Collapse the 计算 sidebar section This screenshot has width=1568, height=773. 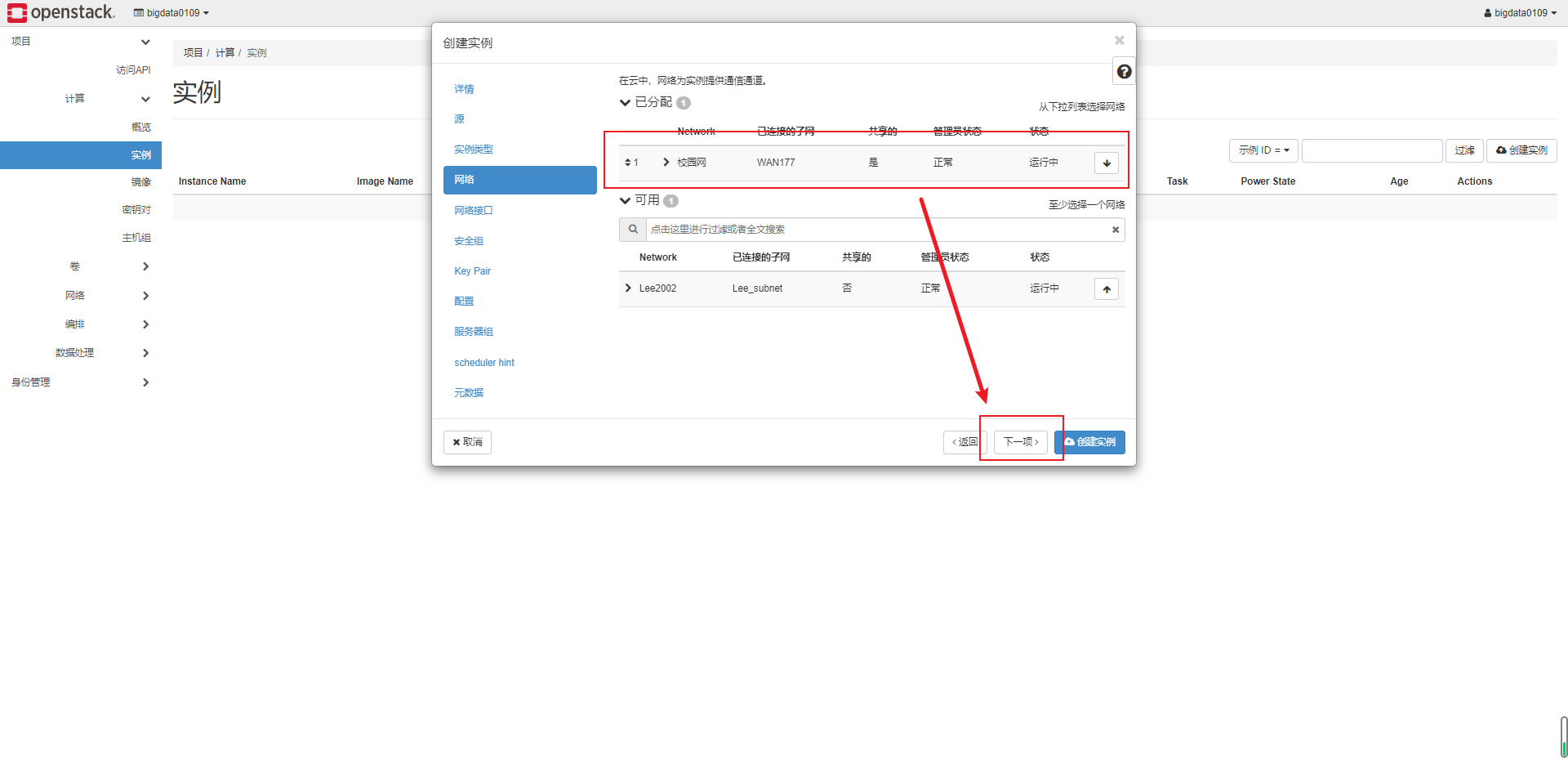click(x=145, y=99)
